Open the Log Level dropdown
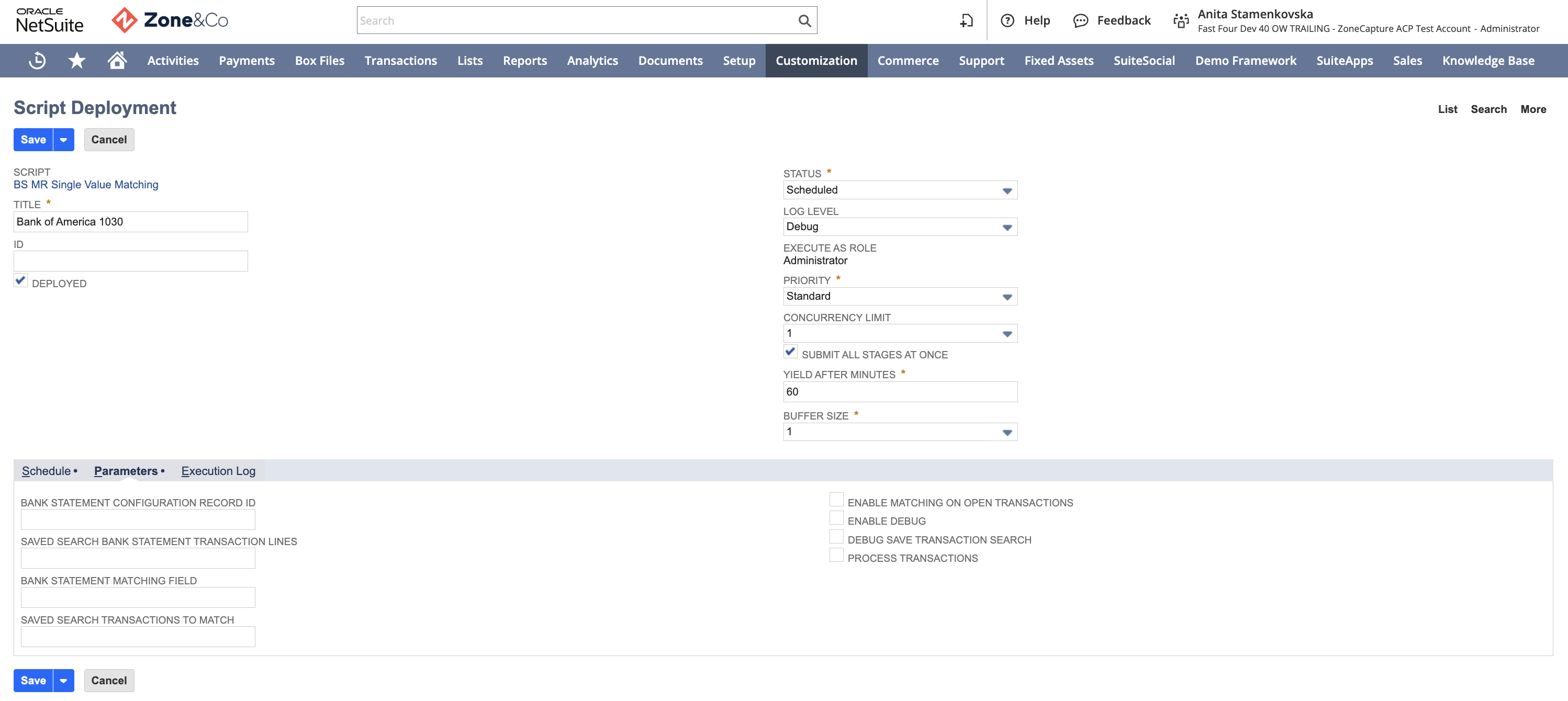 (900, 227)
